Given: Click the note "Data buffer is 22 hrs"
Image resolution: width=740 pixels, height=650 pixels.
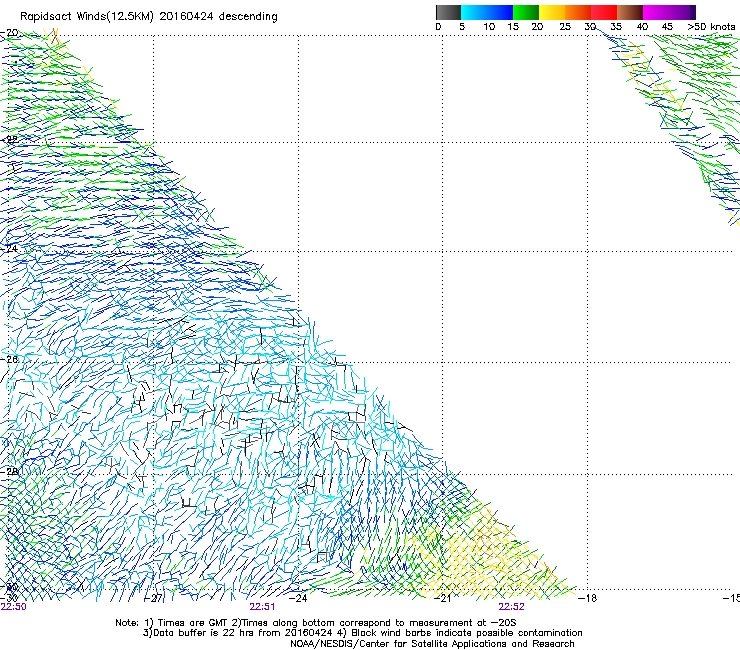Looking at the screenshot, I should coord(202,633).
